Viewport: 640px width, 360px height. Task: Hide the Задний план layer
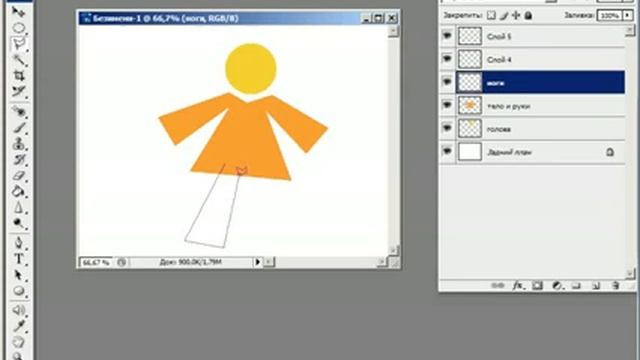click(447, 151)
